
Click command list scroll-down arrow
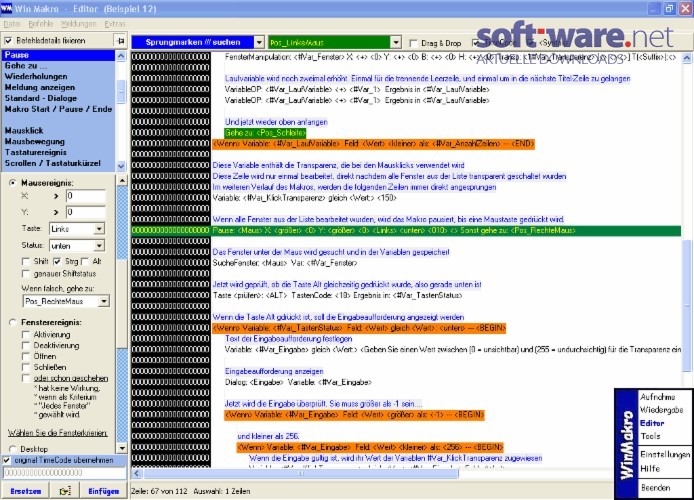pos(121,166)
